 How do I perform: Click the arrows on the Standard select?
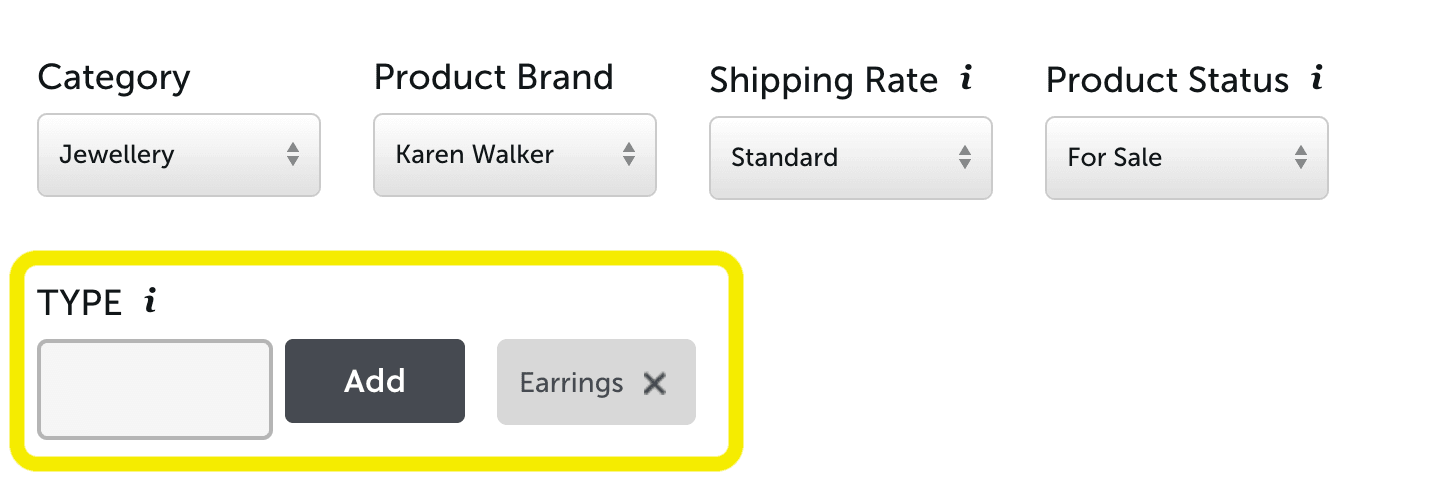coord(965,157)
